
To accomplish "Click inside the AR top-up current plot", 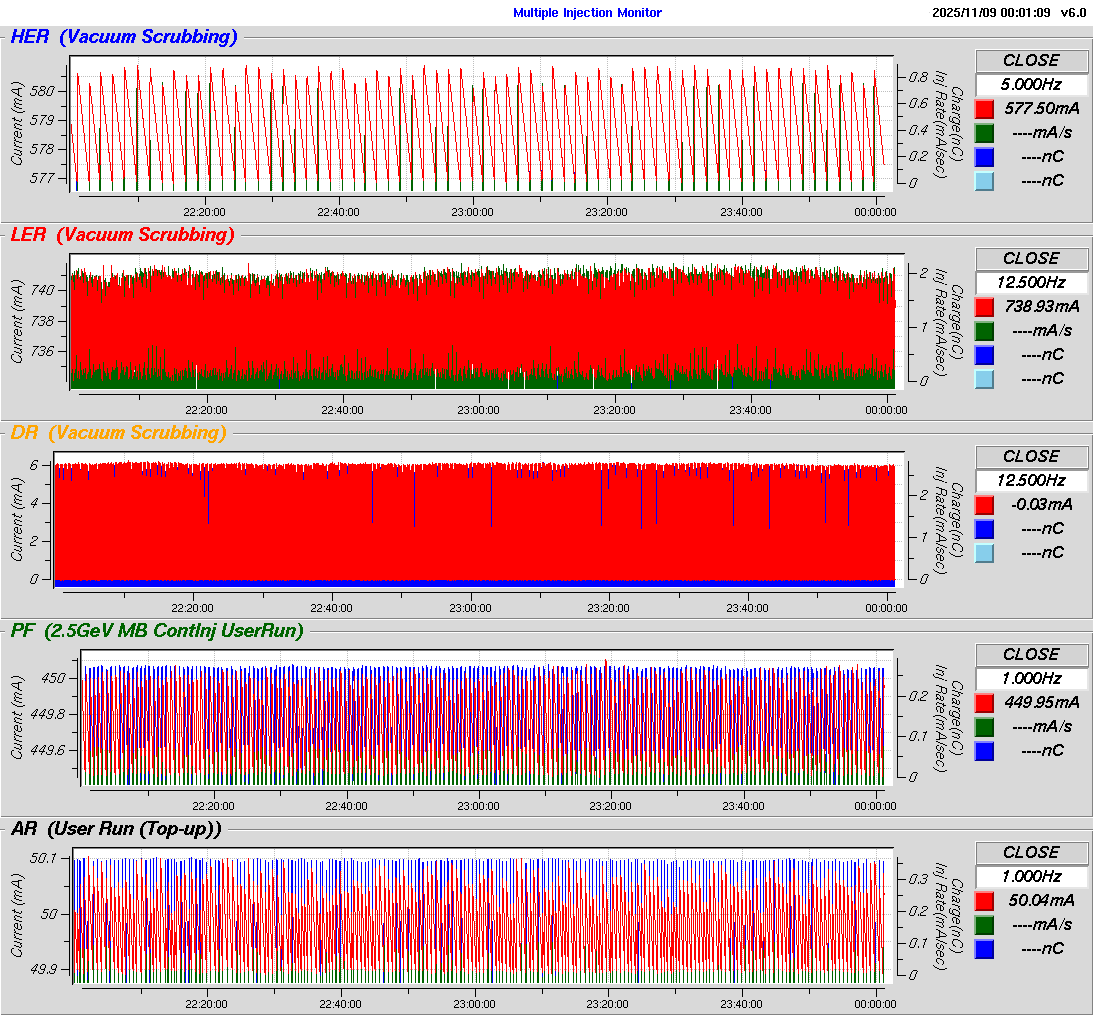I will (480, 915).
